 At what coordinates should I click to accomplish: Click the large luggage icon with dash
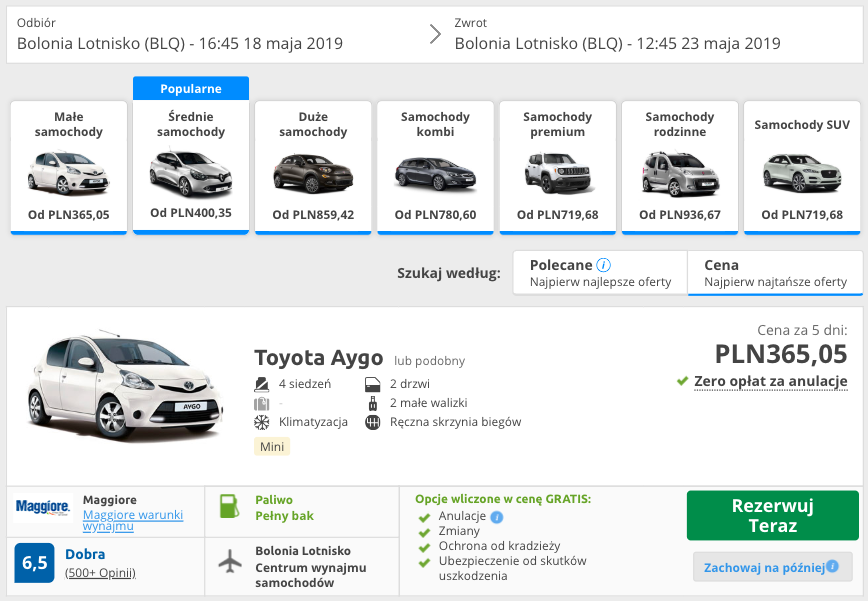point(261,403)
